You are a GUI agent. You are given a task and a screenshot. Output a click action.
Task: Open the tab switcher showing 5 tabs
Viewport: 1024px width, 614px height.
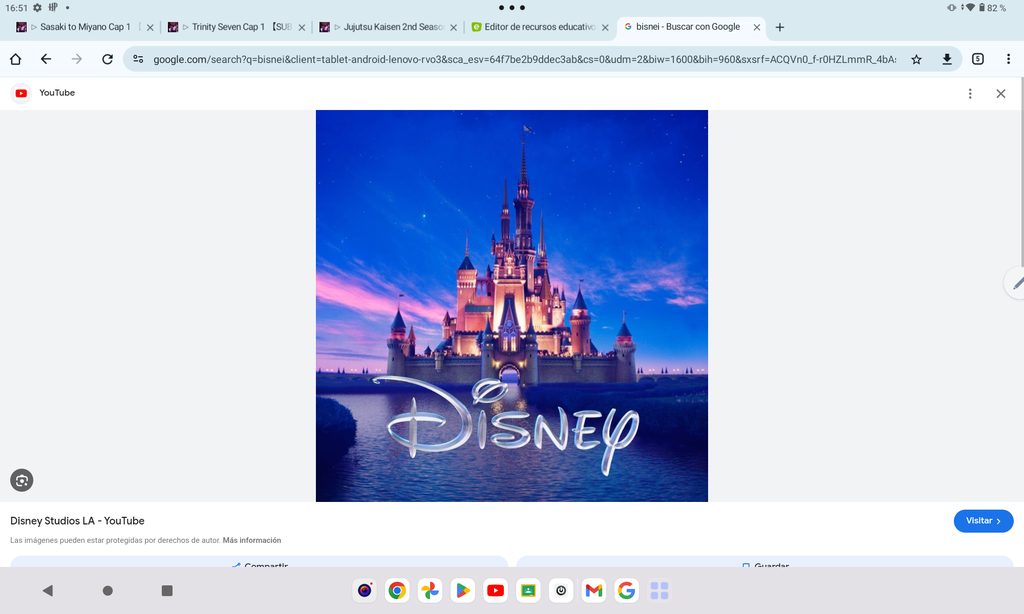tap(978, 59)
